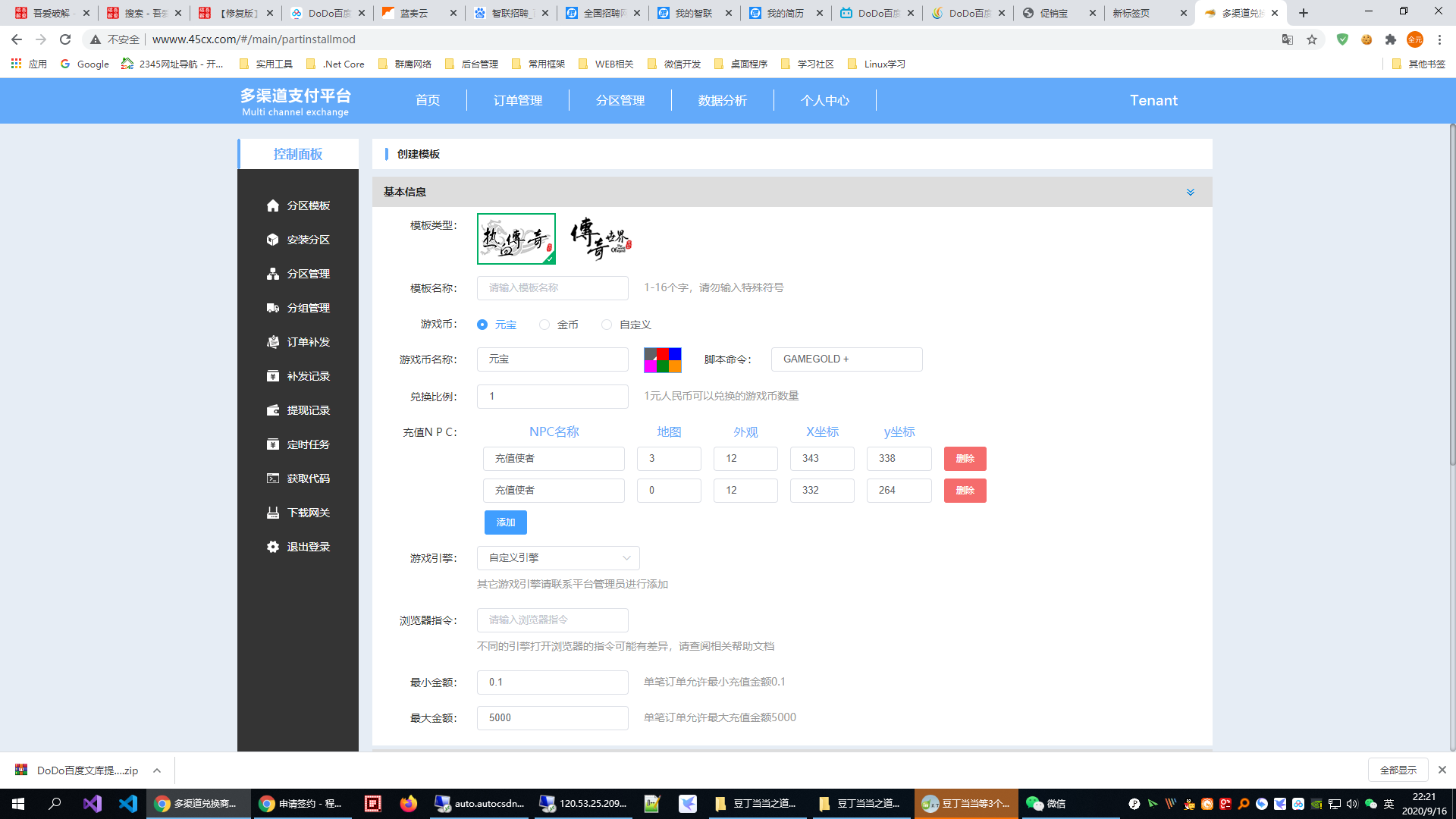Image resolution: width=1456 pixels, height=819 pixels.
Task: Click 添加 button for NPC entry
Action: [506, 521]
